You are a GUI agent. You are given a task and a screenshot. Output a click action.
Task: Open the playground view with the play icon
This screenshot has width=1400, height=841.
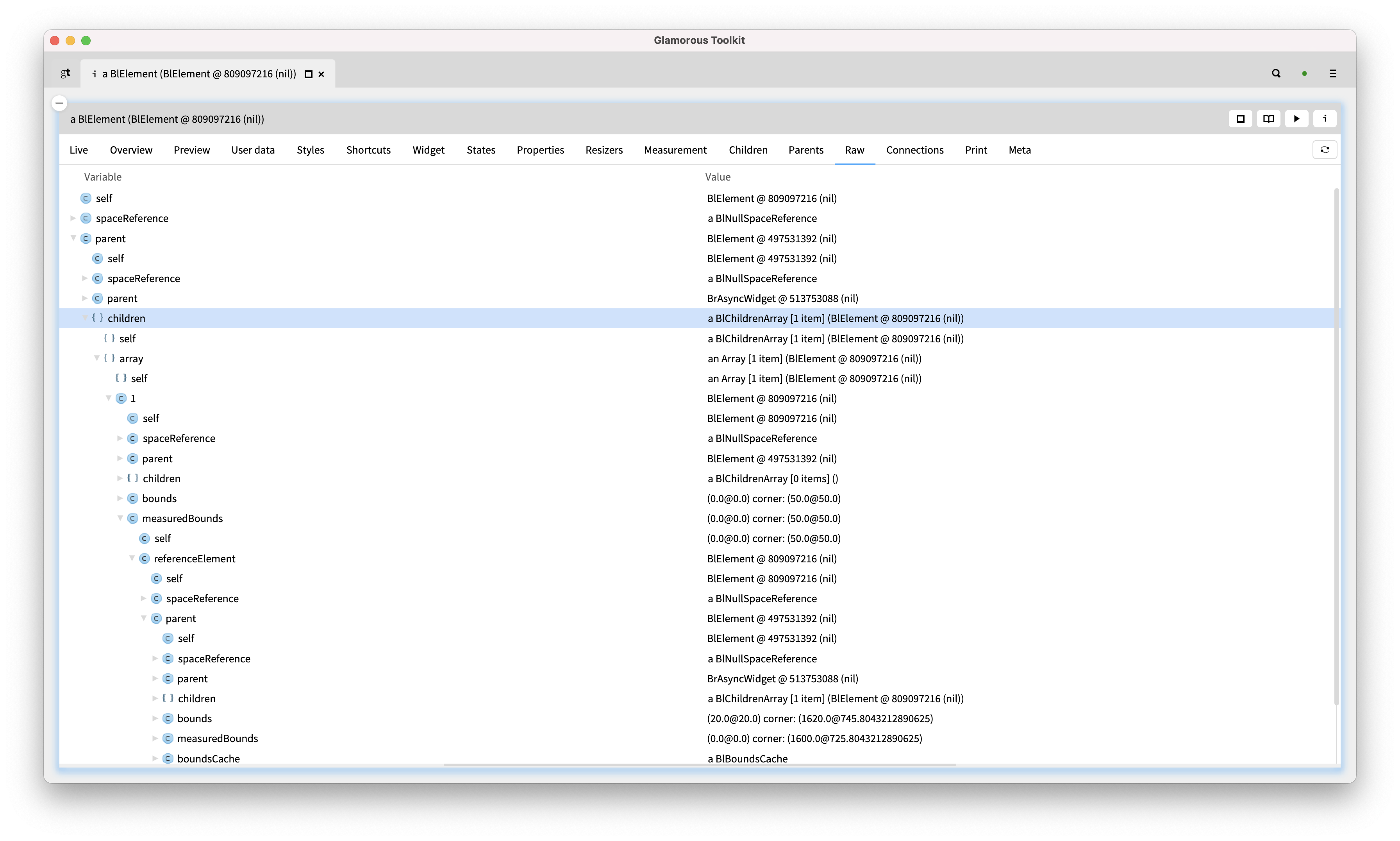click(1297, 118)
